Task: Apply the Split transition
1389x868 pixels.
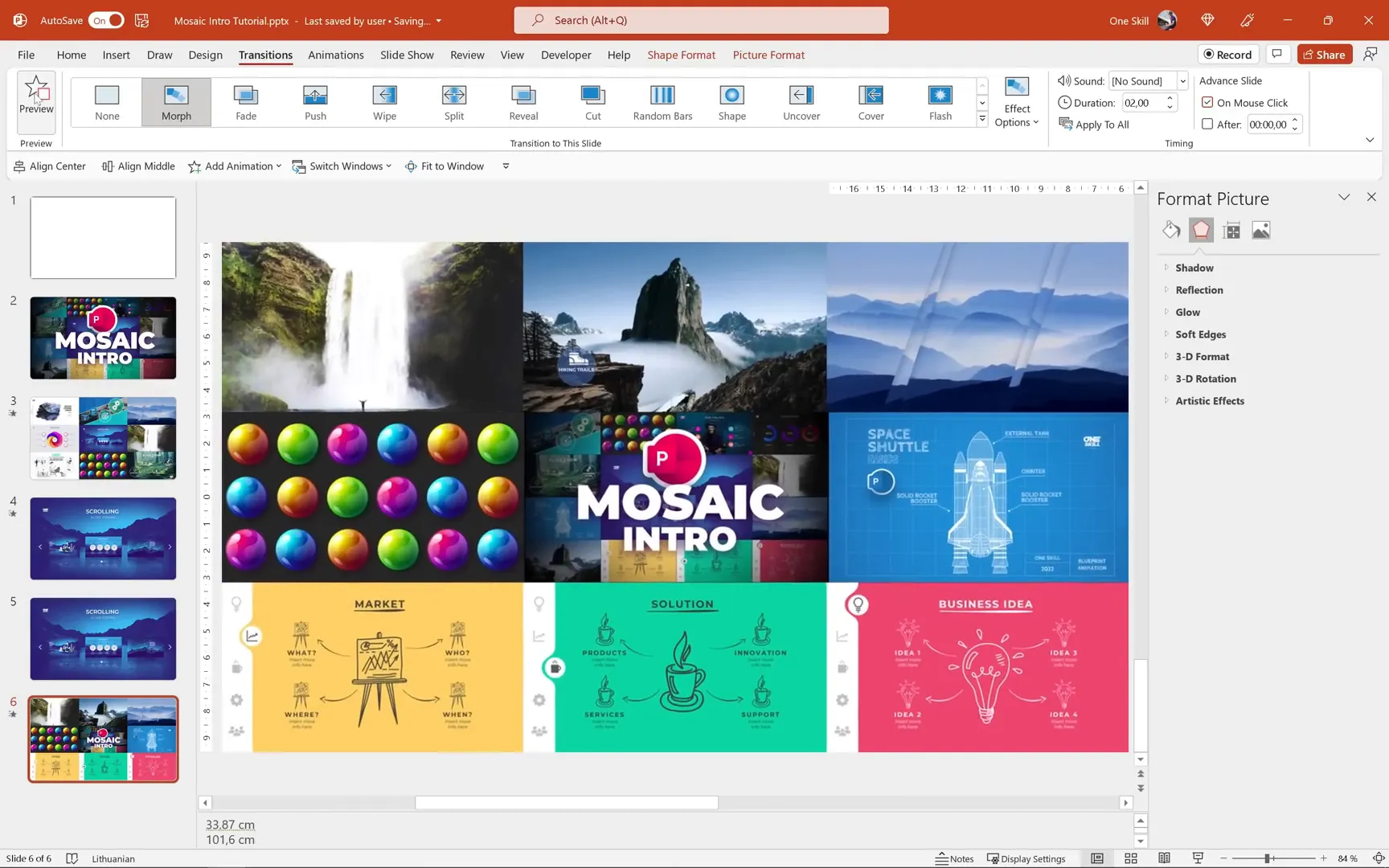Action: [454, 102]
